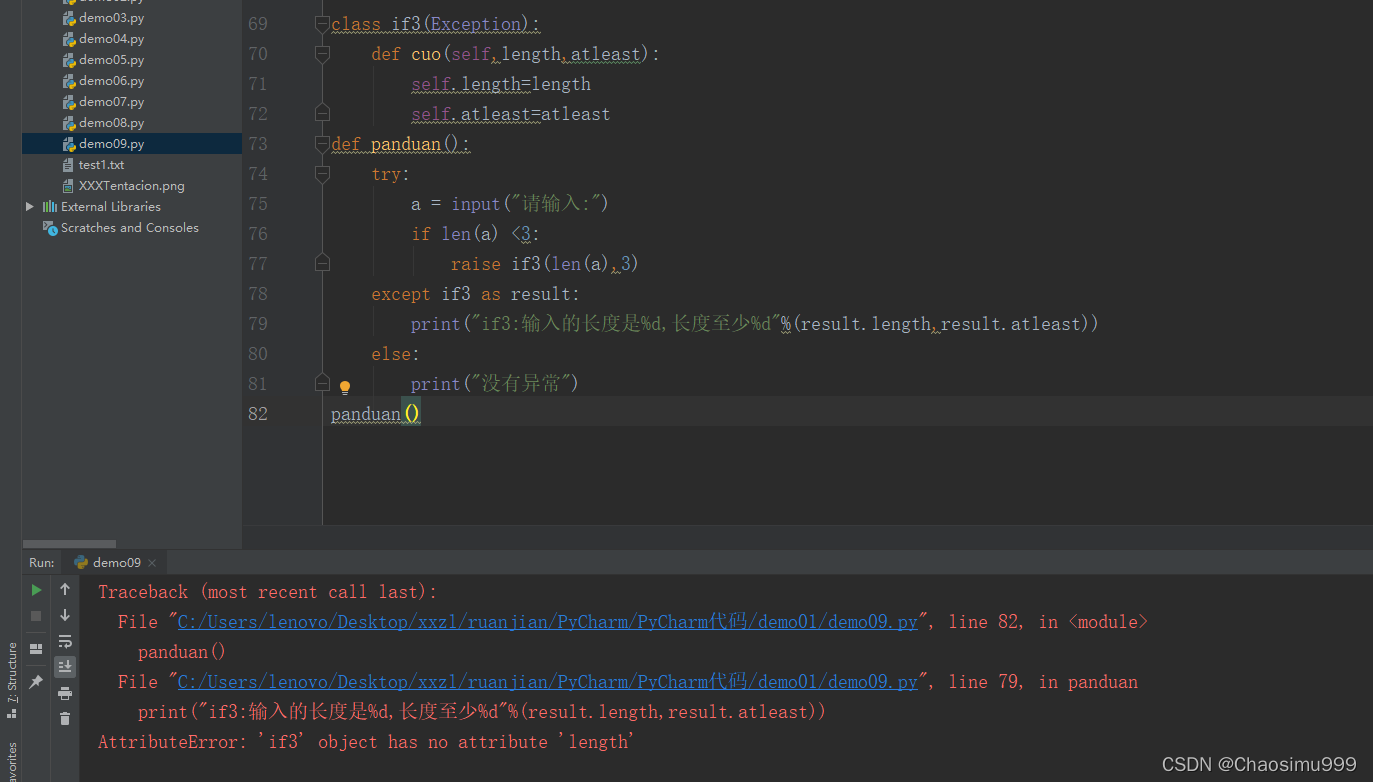
Task: Rerun demo09 with the green play icon
Action: pyautogui.click(x=35, y=589)
